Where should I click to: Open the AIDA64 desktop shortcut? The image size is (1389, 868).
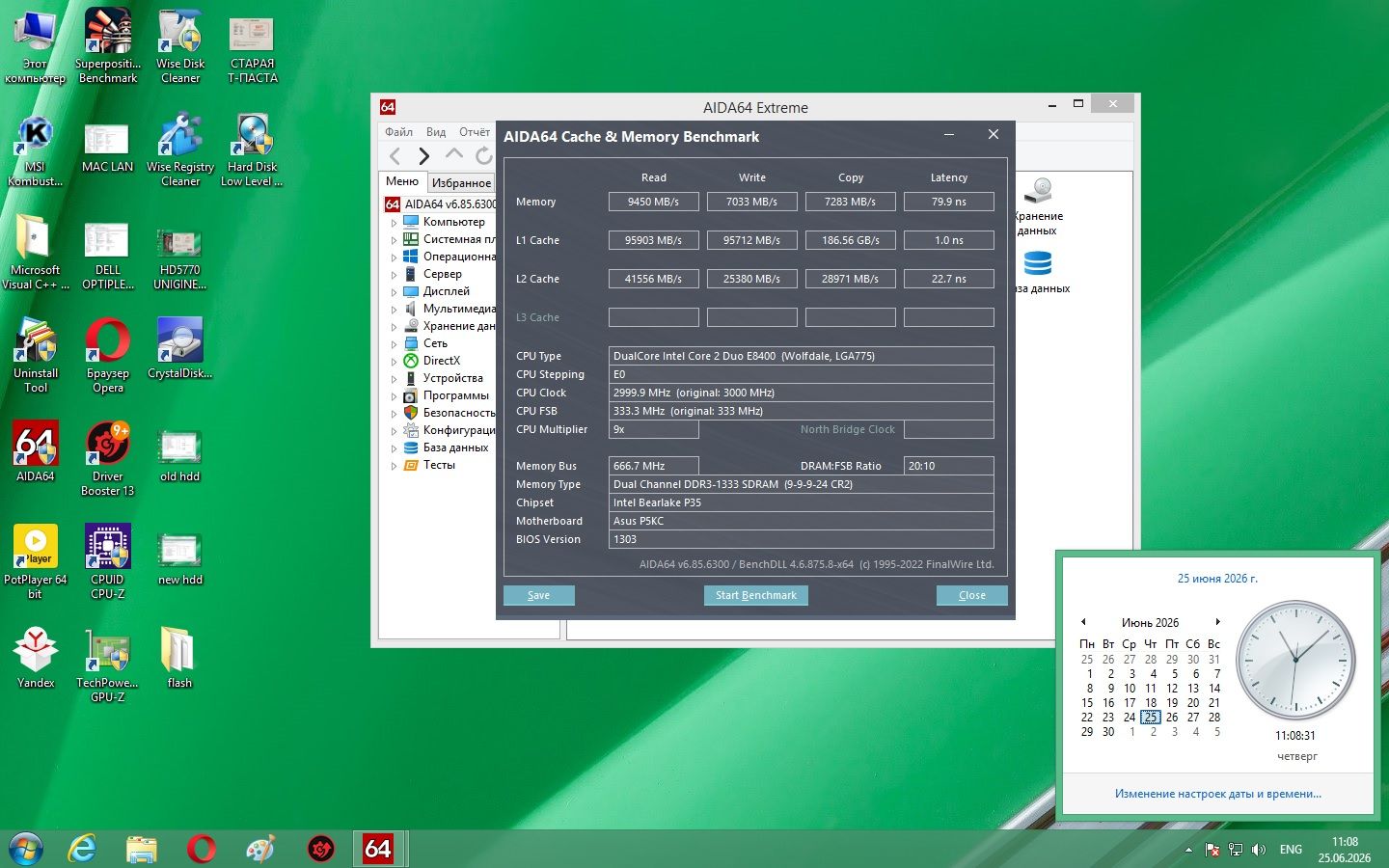pos(35,451)
